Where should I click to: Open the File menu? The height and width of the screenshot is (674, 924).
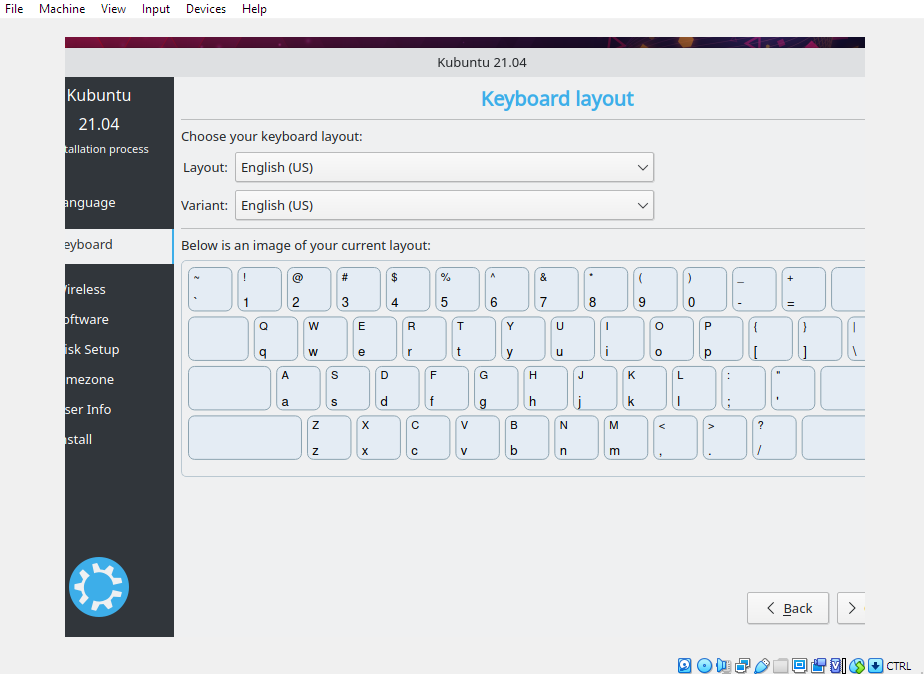click(x=14, y=9)
